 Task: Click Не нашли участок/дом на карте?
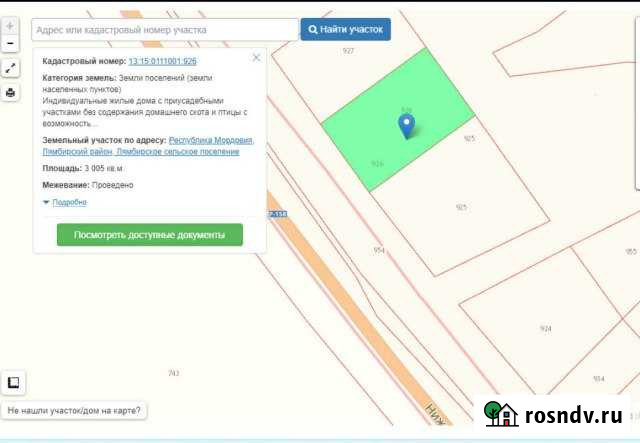click(74, 410)
